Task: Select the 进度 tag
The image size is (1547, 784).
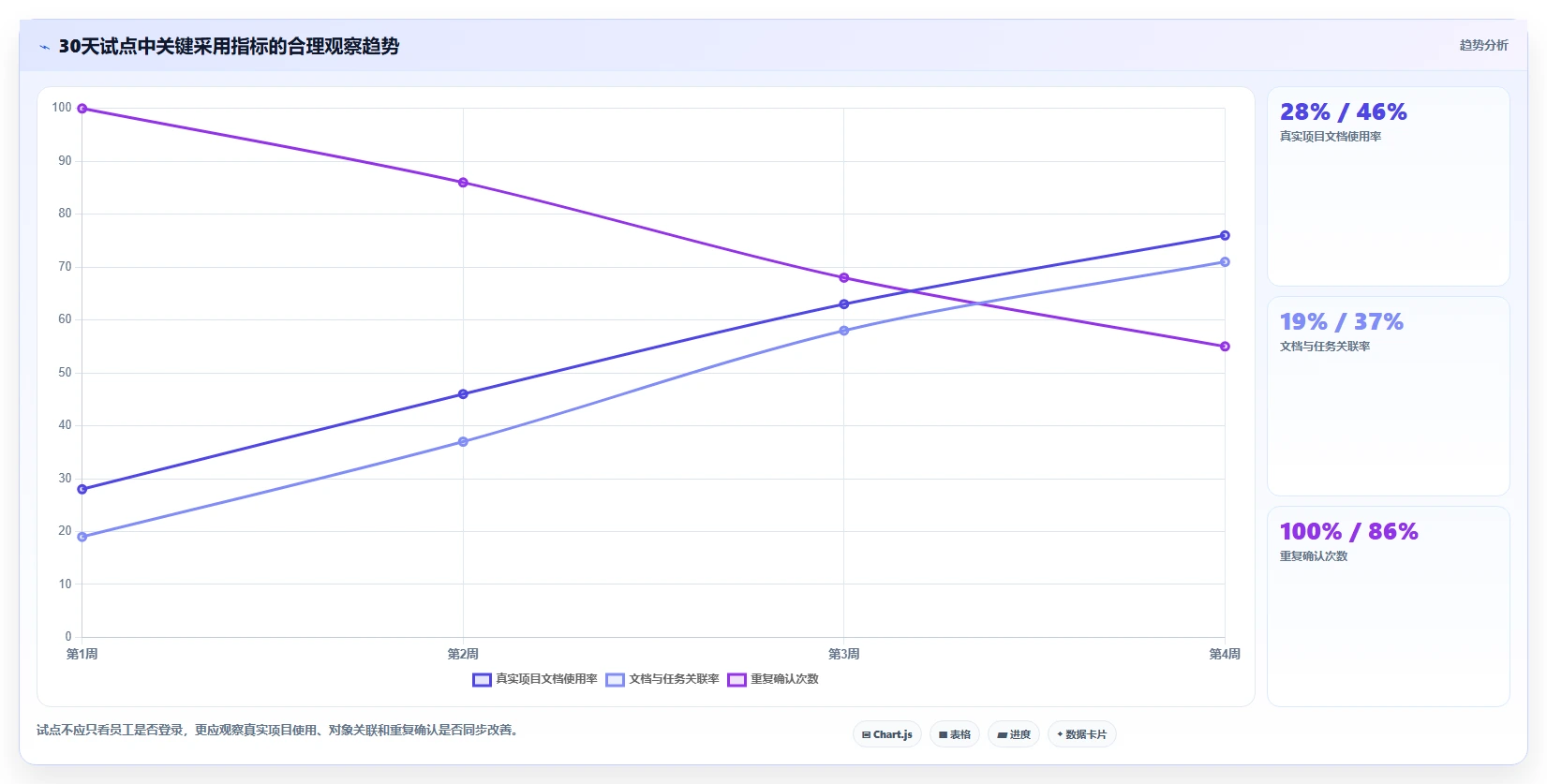Action: (1014, 734)
